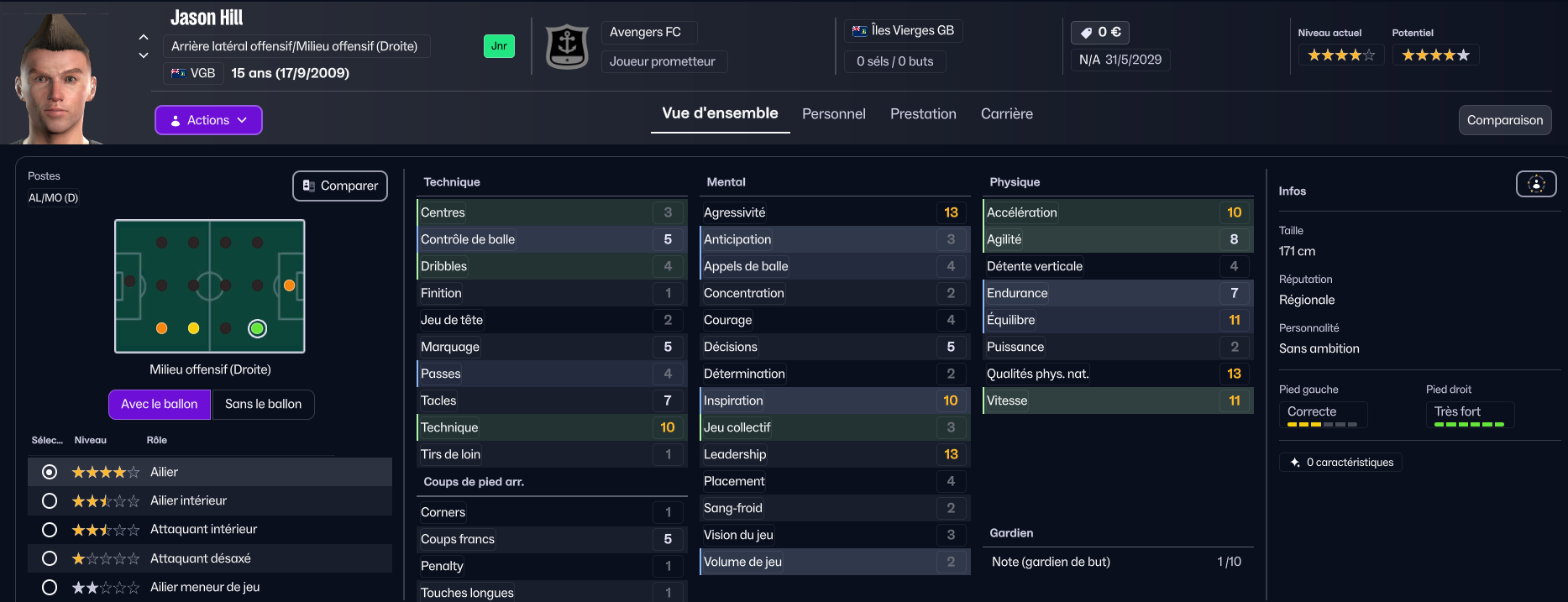Switch to the Personnel tab
The height and width of the screenshot is (602, 1568).
tap(833, 114)
